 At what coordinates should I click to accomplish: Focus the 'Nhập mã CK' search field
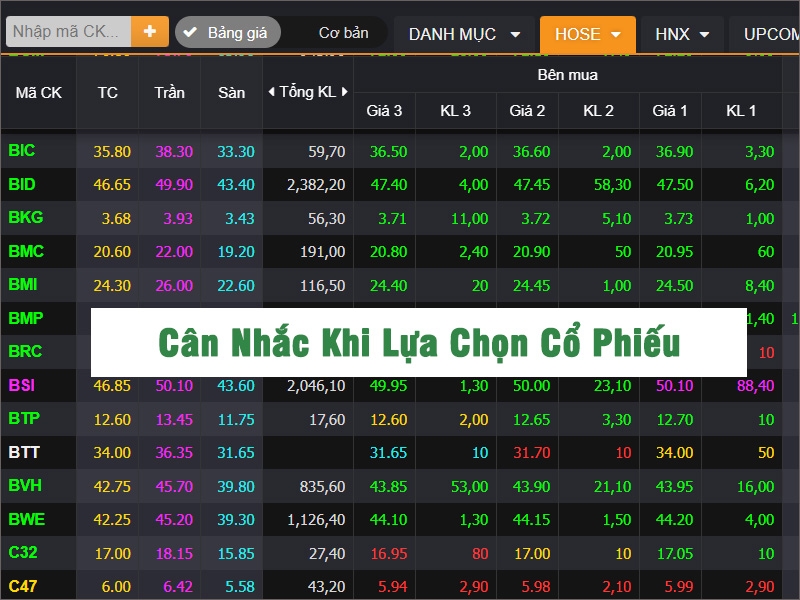[68, 32]
